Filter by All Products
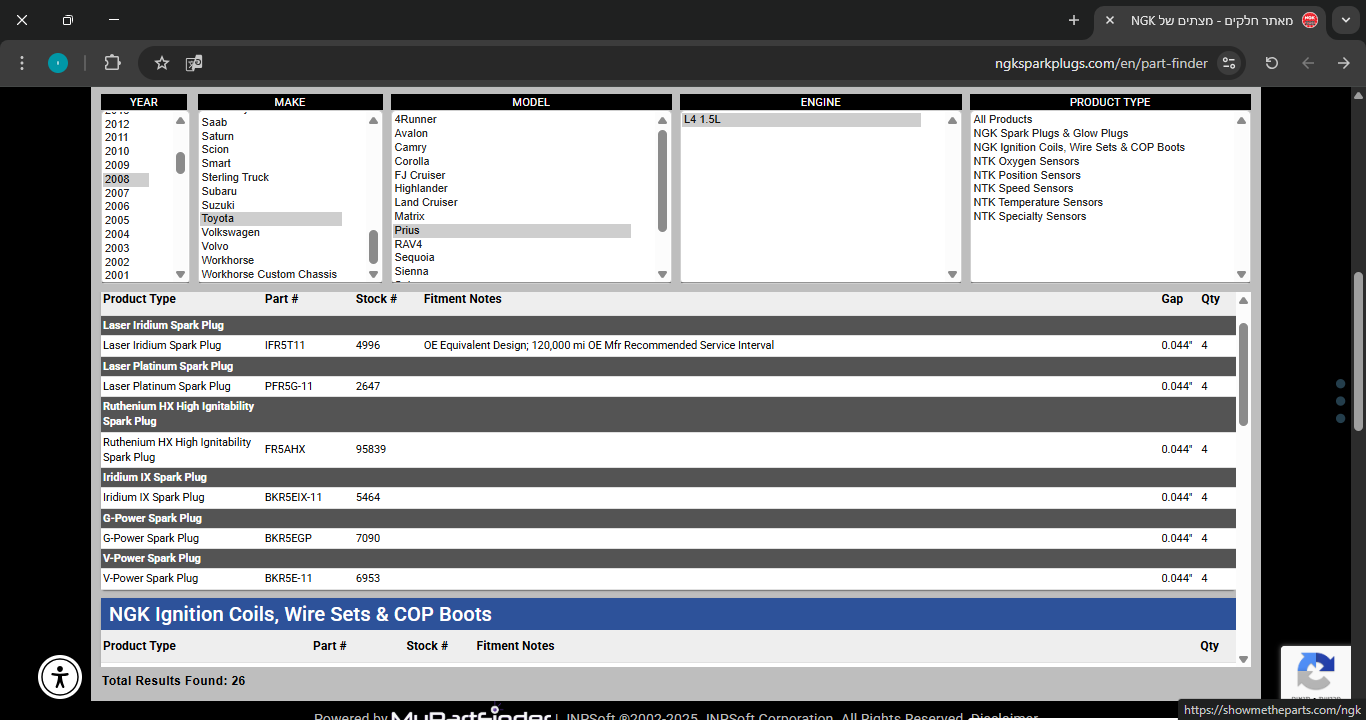 1003,119
